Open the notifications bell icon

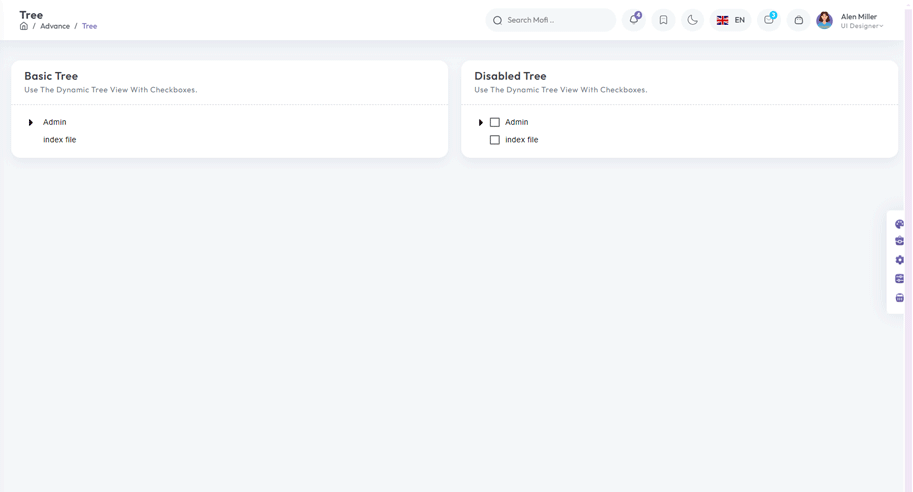pos(634,20)
